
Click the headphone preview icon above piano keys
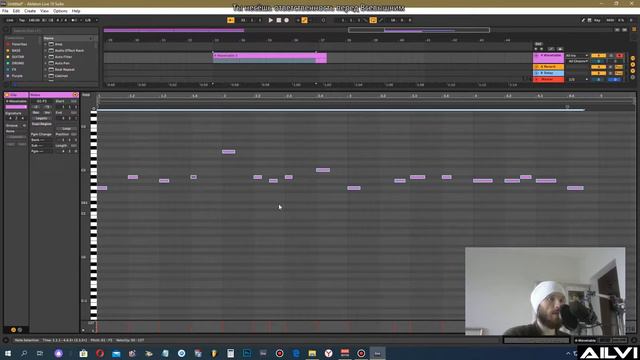pos(93,109)
